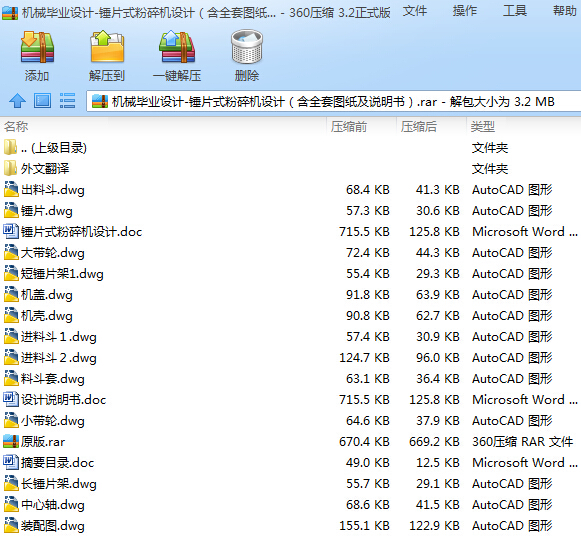Viewport: 581px width, 547px height.
Task: Click the 96.0 KB compressed size
Action: 438,358
